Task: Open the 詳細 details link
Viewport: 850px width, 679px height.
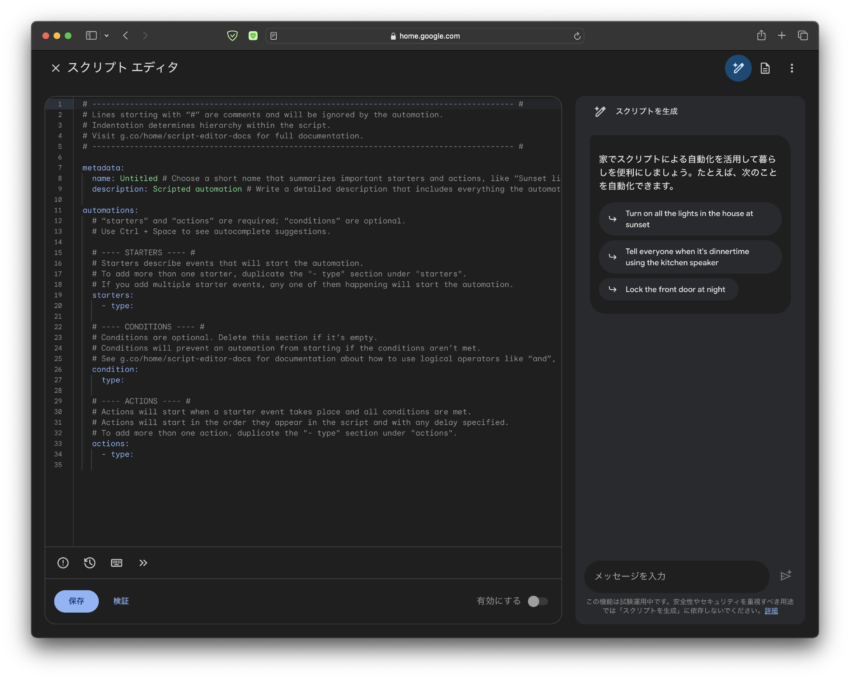Action: tap(771, 610)
